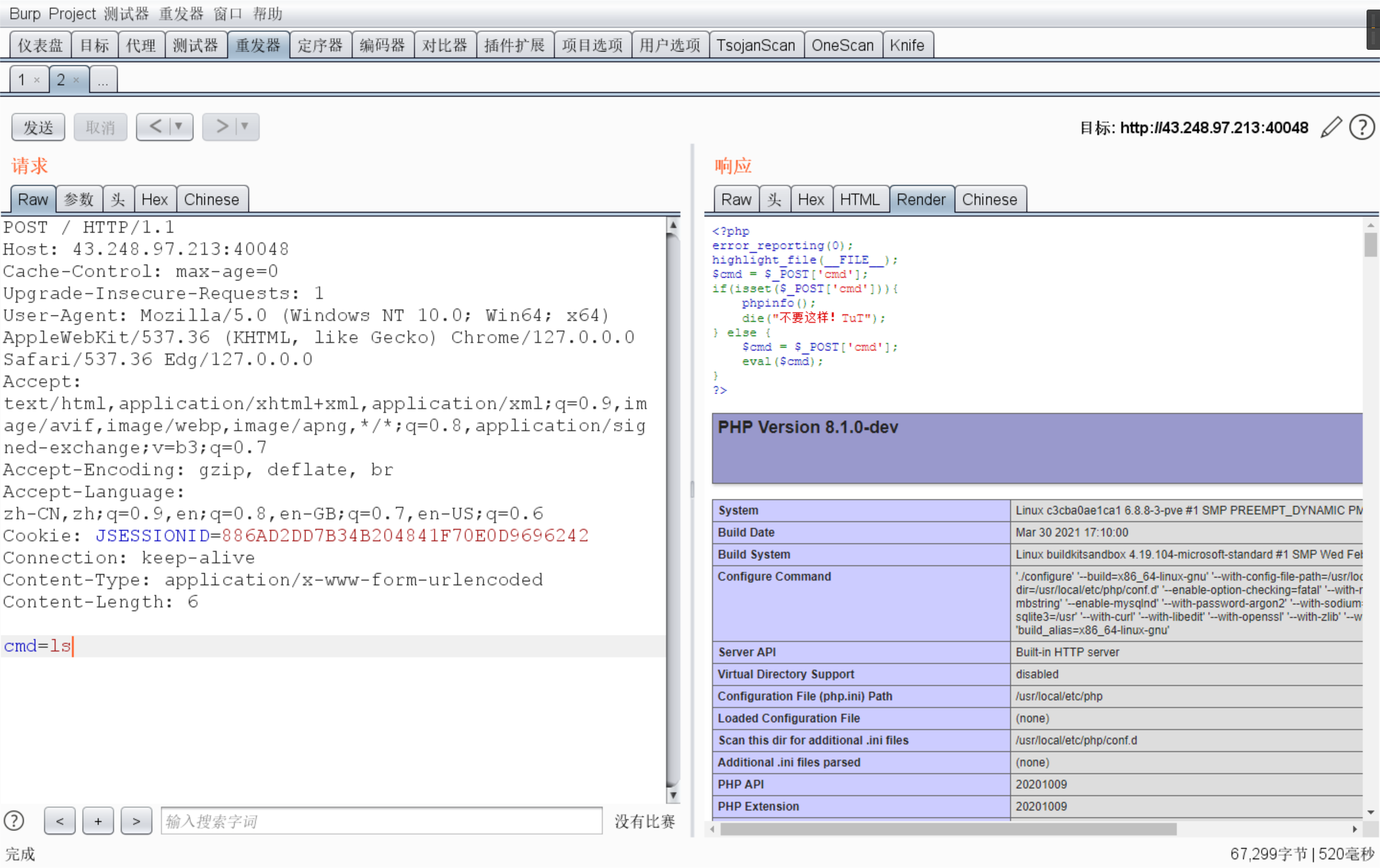The height and width of the screenshot is (868, 1380).
Task: Click the bottom-left help question mark icon
Action: [14, 821]
